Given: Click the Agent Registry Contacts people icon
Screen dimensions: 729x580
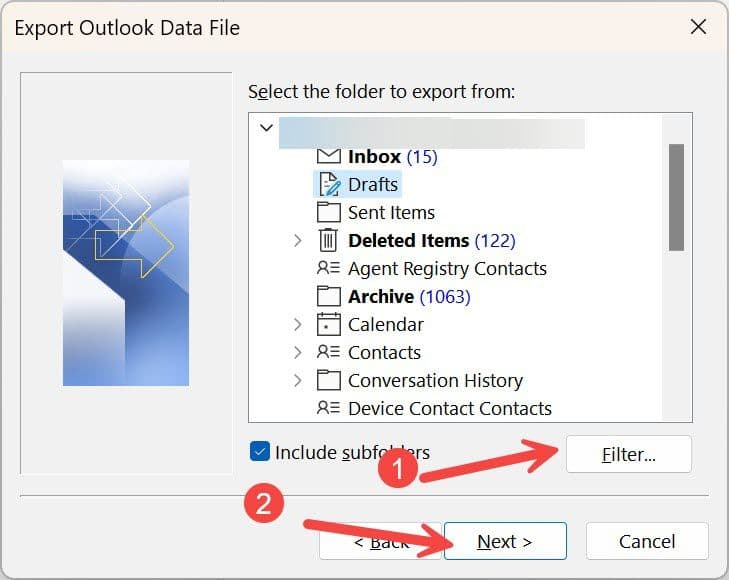Looking at the screenshot, I should click(x=328, y=268).
